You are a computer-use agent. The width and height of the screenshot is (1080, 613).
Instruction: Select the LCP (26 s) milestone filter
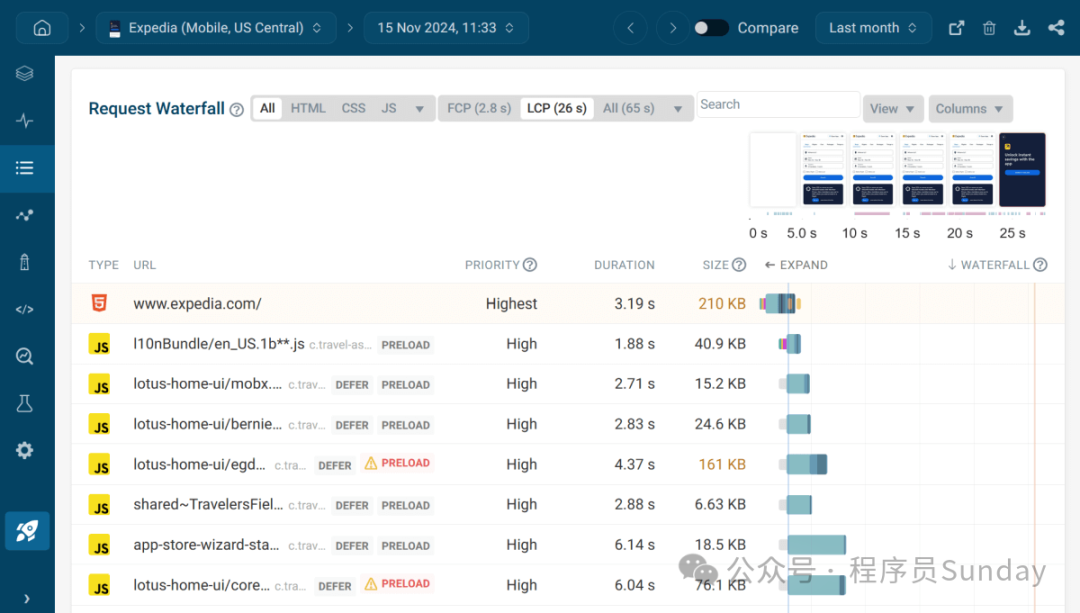pyautogui.click(x=557, y=108)
